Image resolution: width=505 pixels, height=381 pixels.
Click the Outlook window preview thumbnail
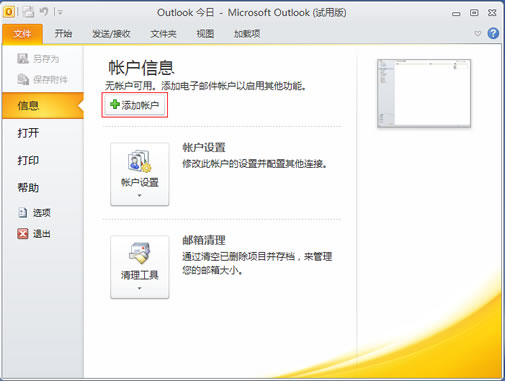(424, 93)
